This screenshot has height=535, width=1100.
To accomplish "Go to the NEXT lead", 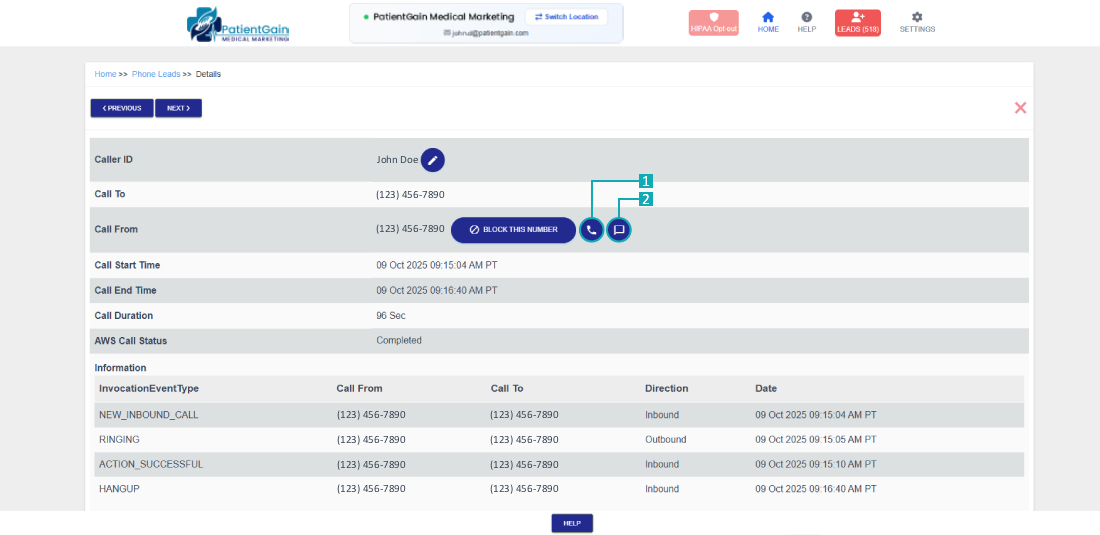I will [178, 108].
